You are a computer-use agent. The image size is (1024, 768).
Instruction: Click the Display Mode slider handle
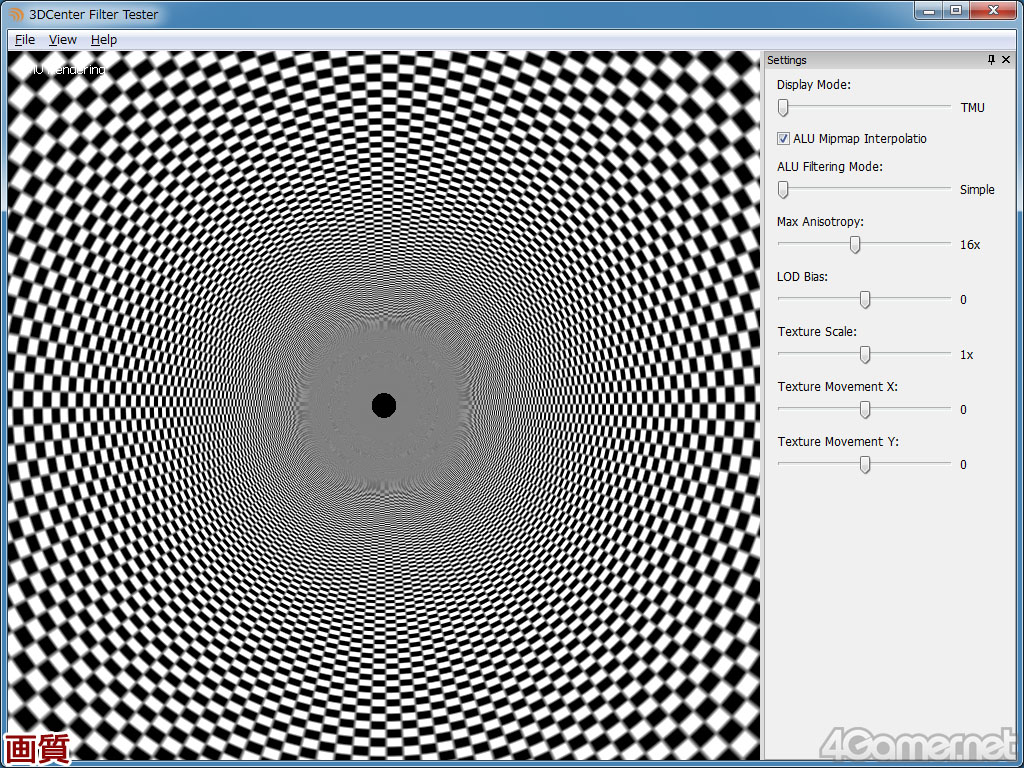click(x=784, y=107)
